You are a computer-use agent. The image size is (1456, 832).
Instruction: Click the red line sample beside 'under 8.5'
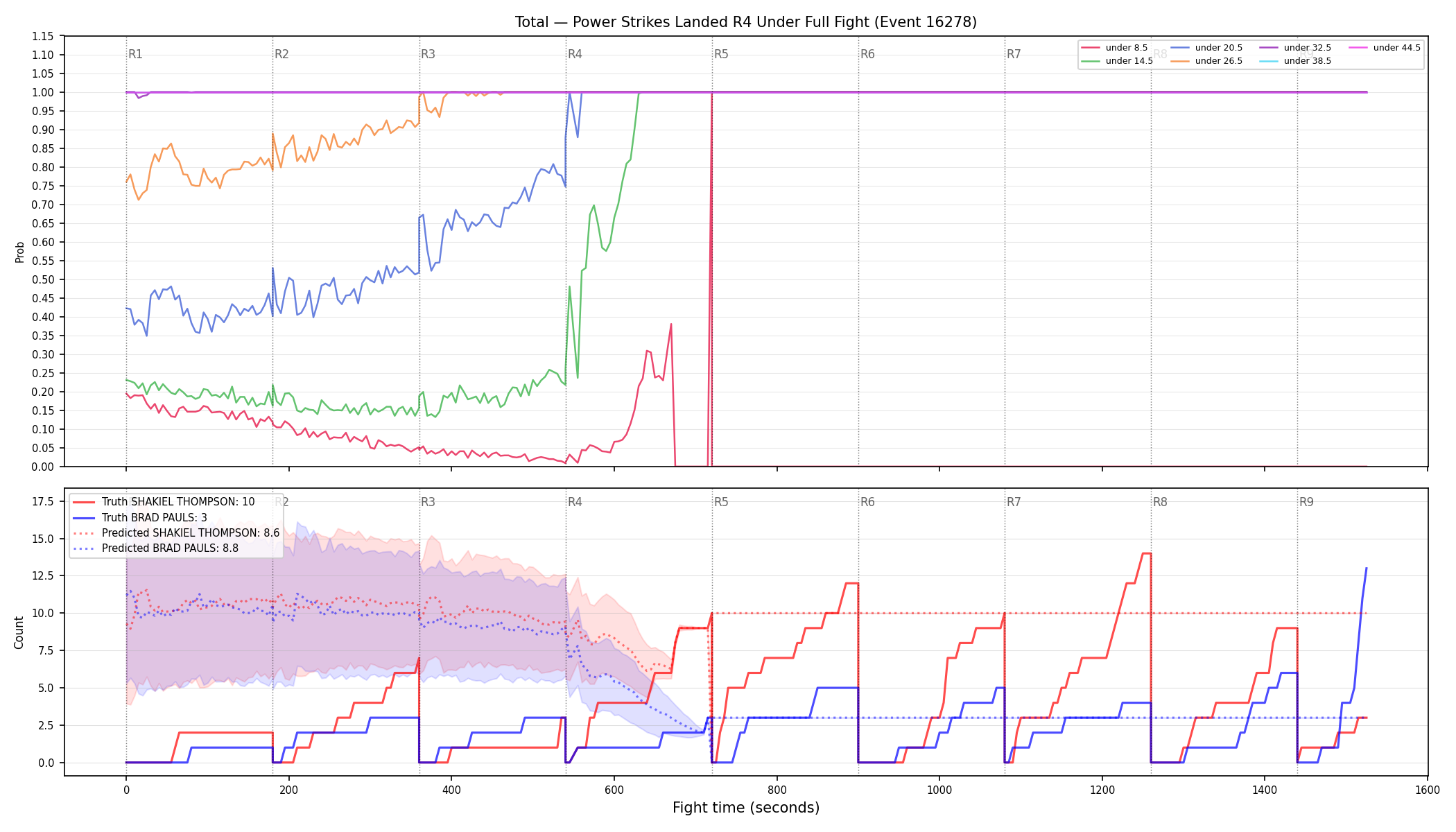[1091, 48]
